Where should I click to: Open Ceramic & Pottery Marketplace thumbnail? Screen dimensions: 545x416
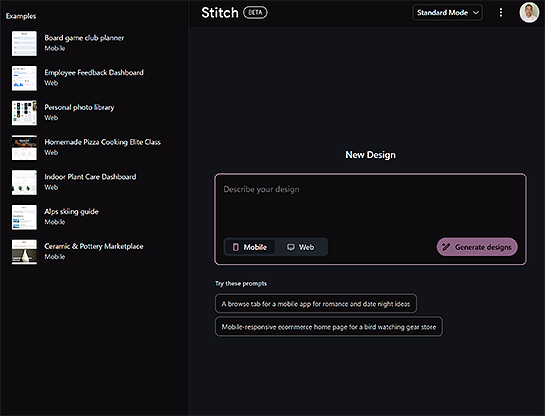coord(24,252)
